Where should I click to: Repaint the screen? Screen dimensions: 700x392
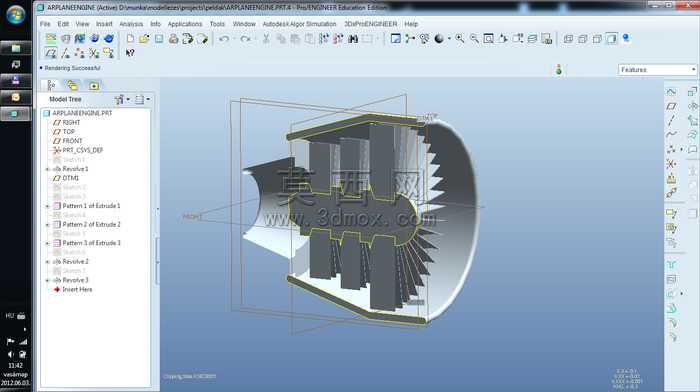[396, 39]
